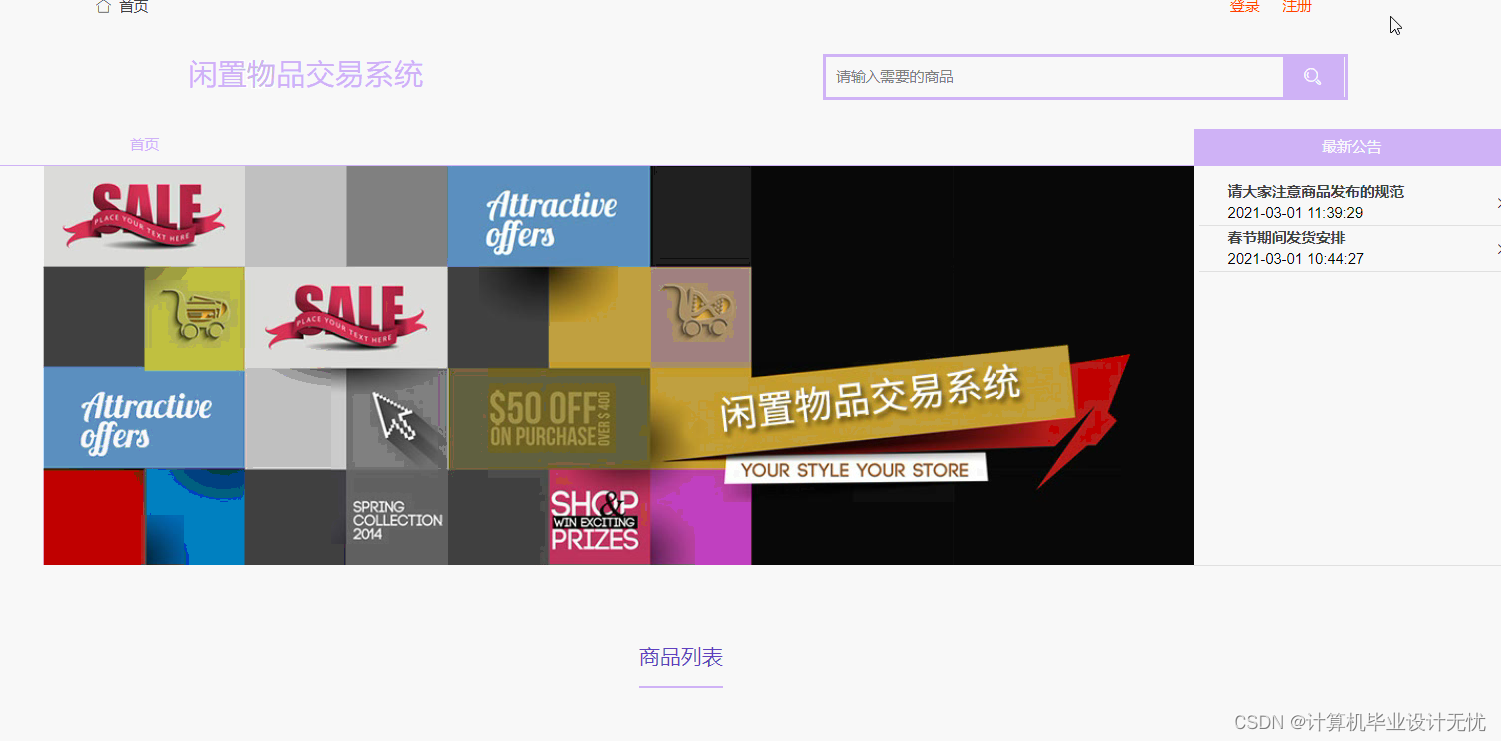Open notice 请大家注意商品发布的规范
1501x741 pixels.
pyautogui.click(x=1316, y=192)
